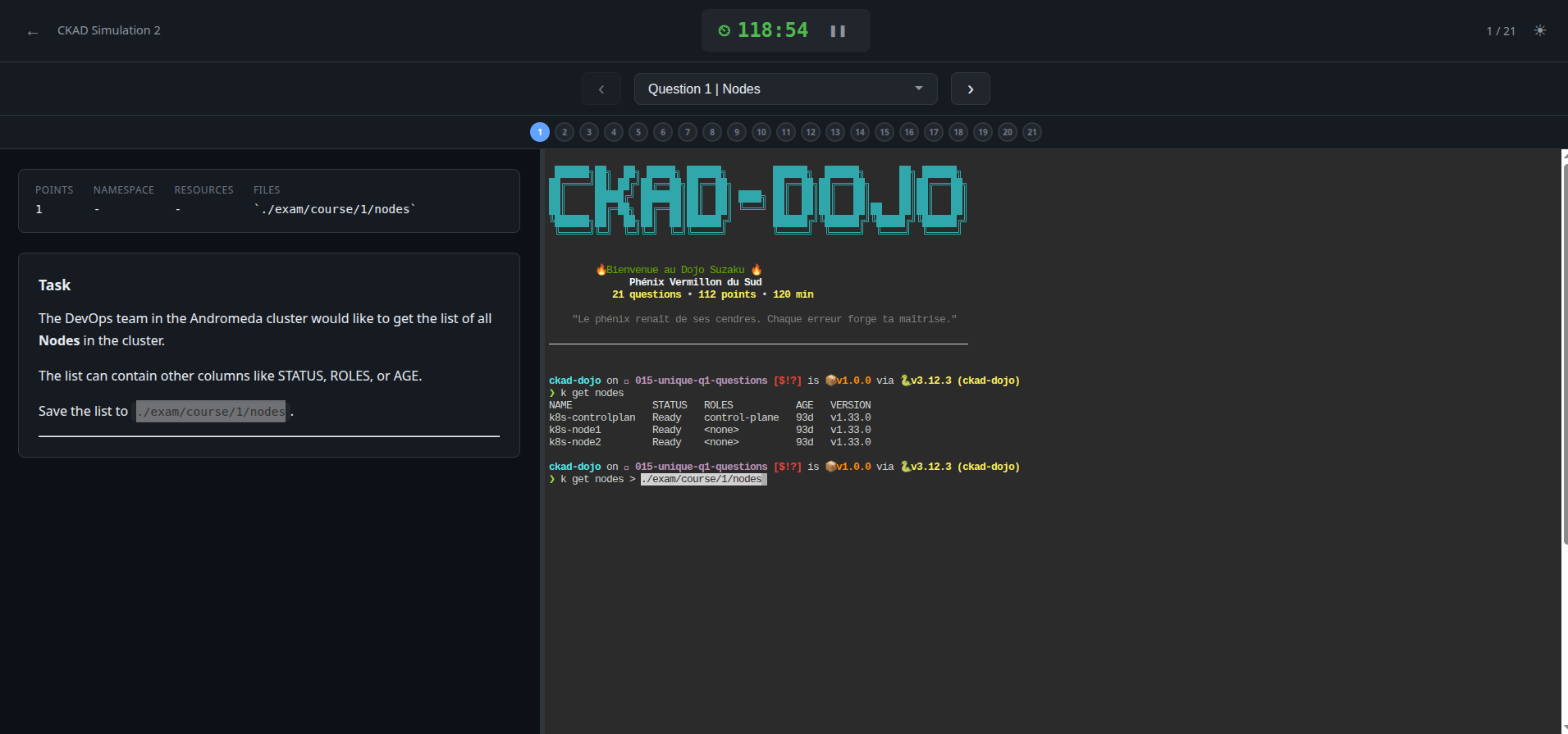Jump to question bubble 7
The height and width of the screenshot is (734, 1568).
pyautogui.click(x=688, y=132)
